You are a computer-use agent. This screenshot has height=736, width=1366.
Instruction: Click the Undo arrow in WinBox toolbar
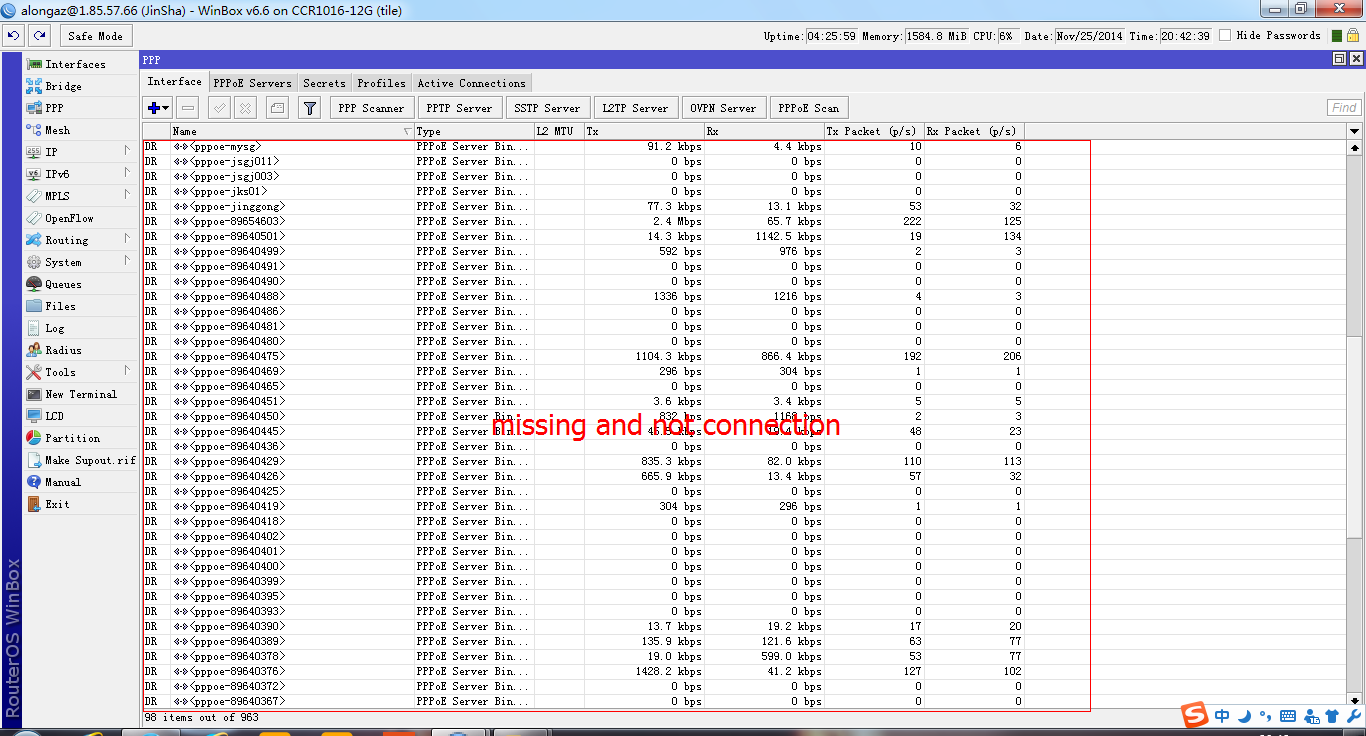point(13,34)
